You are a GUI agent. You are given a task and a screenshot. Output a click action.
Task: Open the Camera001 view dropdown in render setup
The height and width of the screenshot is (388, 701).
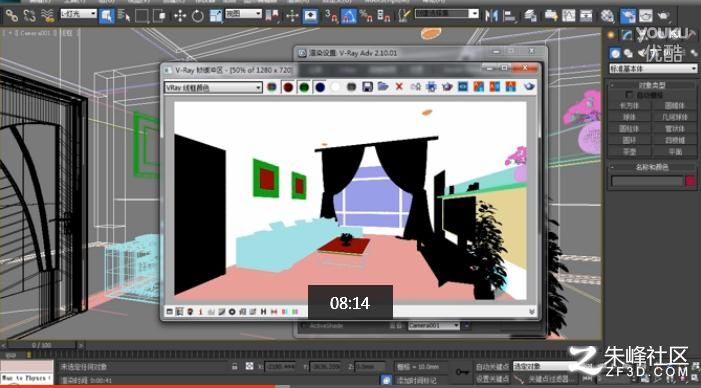coord(434,325)
